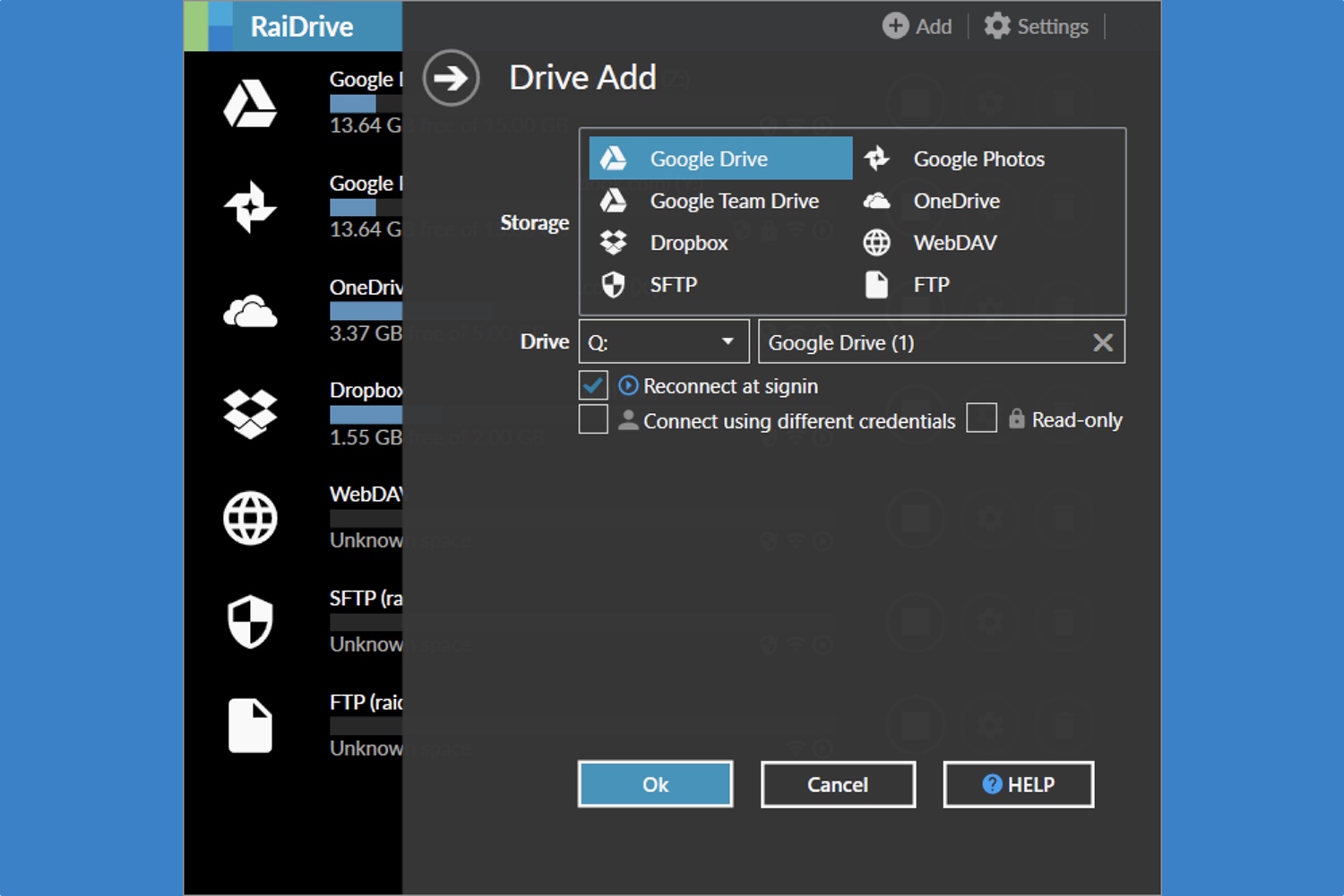Open the drive letter Q: dropdown
Viewport: 1344px width, 896px height.
click(x=664, y=341)
